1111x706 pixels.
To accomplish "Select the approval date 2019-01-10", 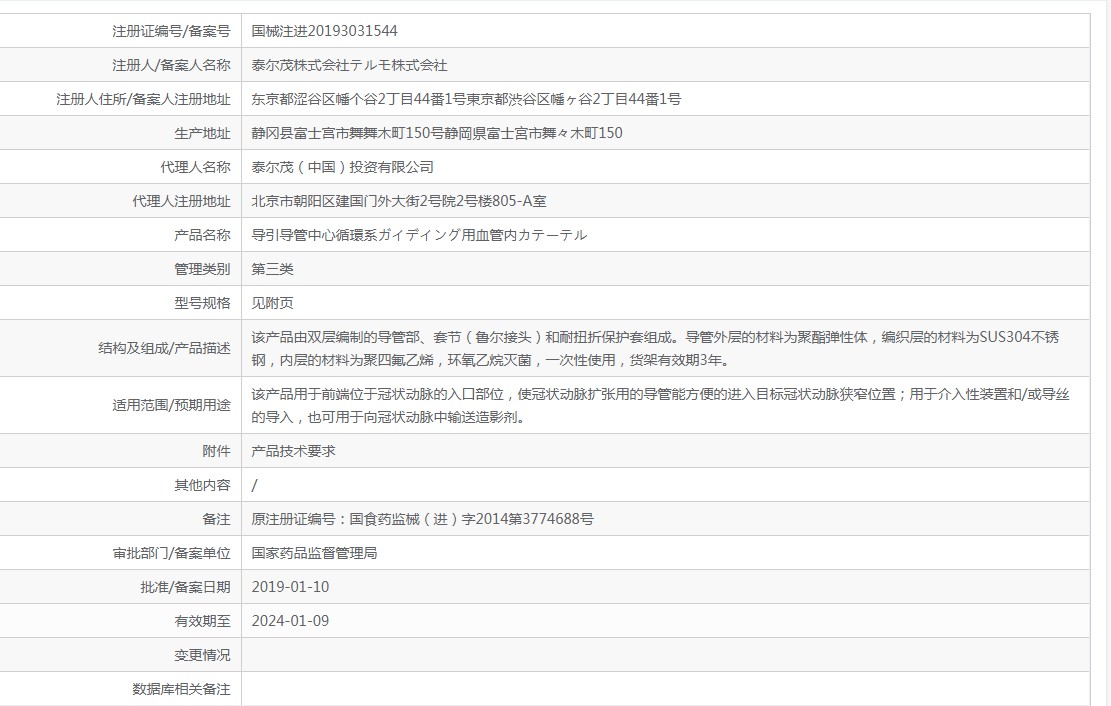I will click(291, 587).
